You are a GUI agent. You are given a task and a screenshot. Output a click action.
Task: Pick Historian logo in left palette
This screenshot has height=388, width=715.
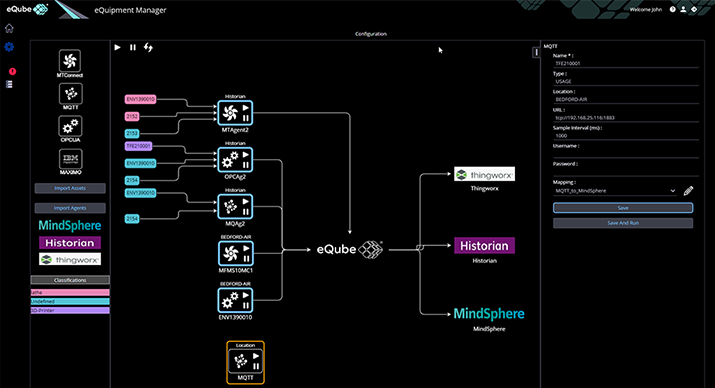[x=70, y=243]
